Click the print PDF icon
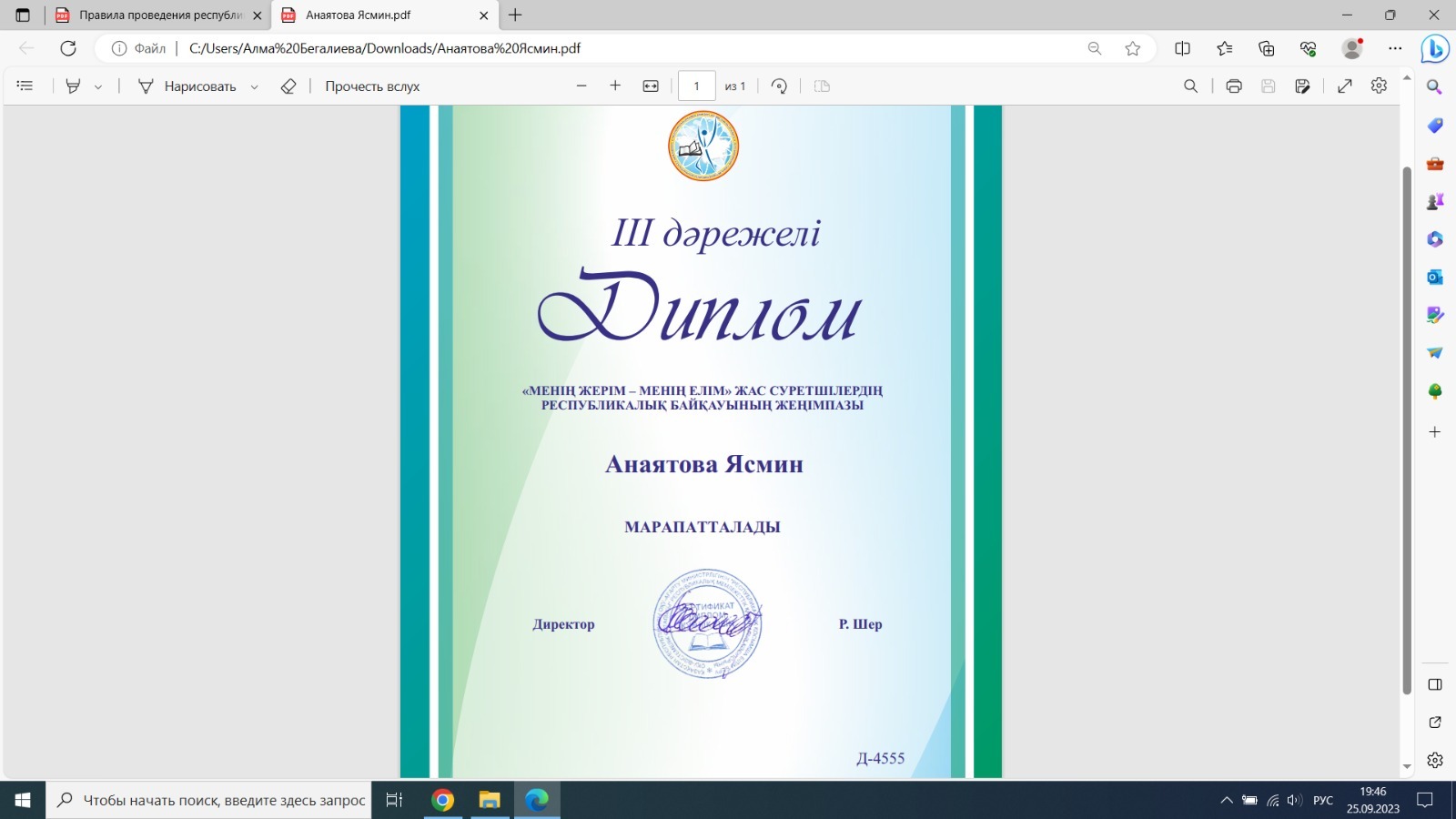 tap(1234, 86)
